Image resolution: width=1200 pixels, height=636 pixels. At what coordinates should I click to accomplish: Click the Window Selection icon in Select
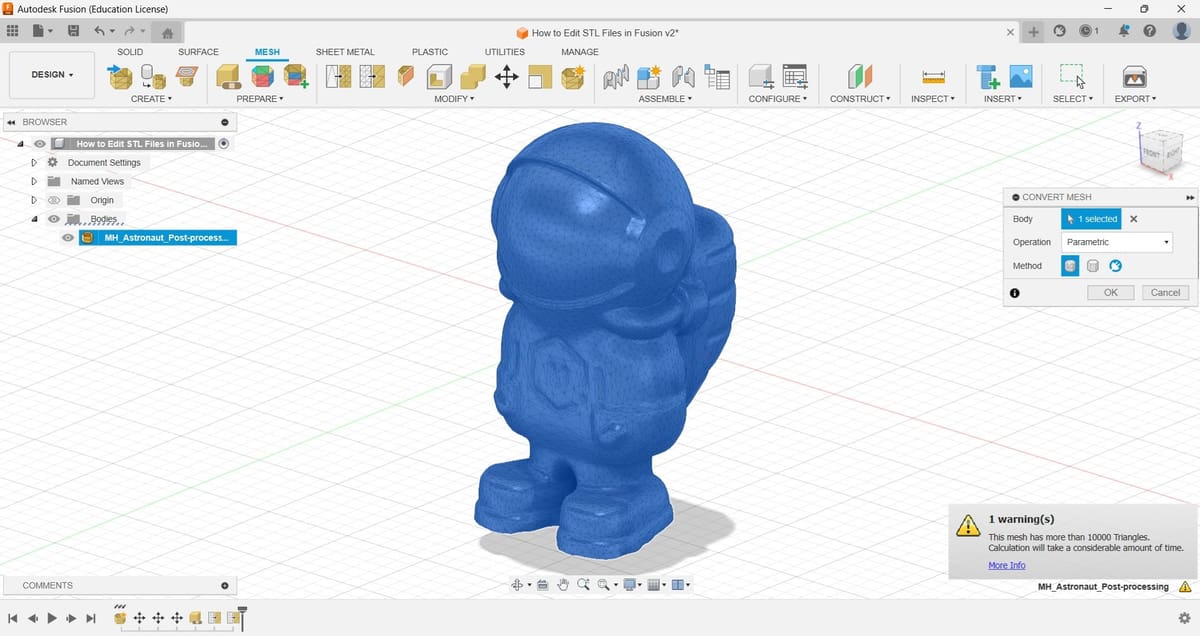point(1072,76)
